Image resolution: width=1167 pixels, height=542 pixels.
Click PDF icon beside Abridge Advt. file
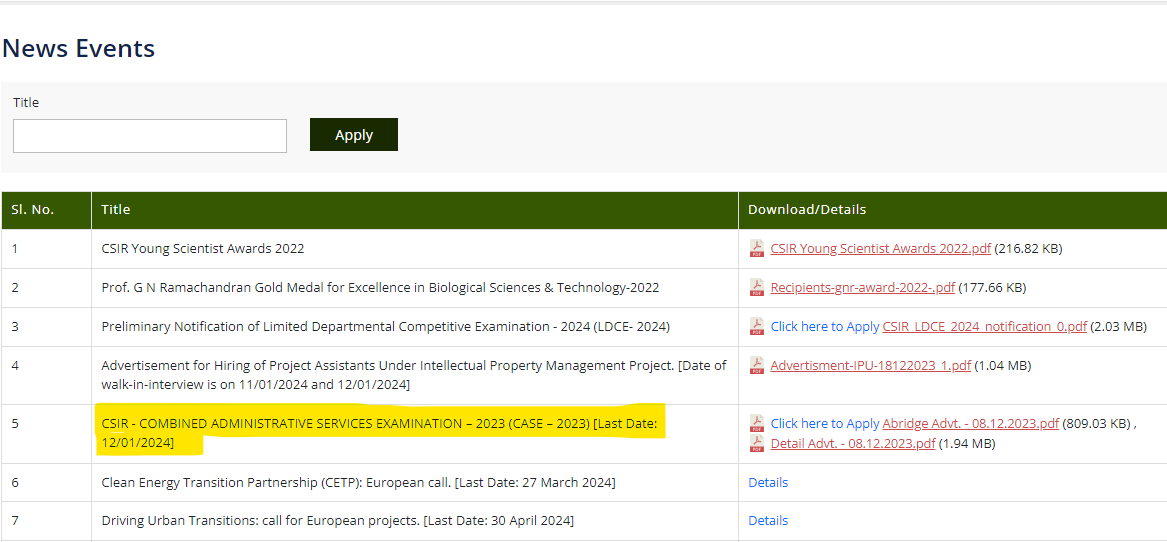[x=756, y=424]
